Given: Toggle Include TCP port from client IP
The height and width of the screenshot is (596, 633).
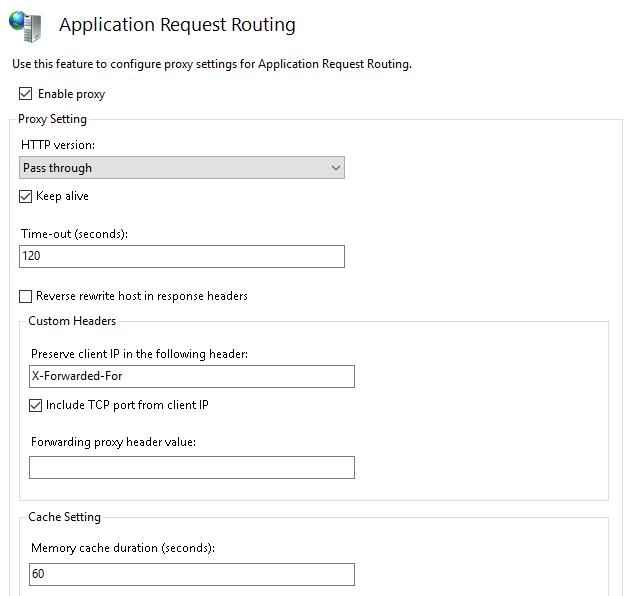Looking at the screenshot, I should pyautogui.click(x=35, y=405).
